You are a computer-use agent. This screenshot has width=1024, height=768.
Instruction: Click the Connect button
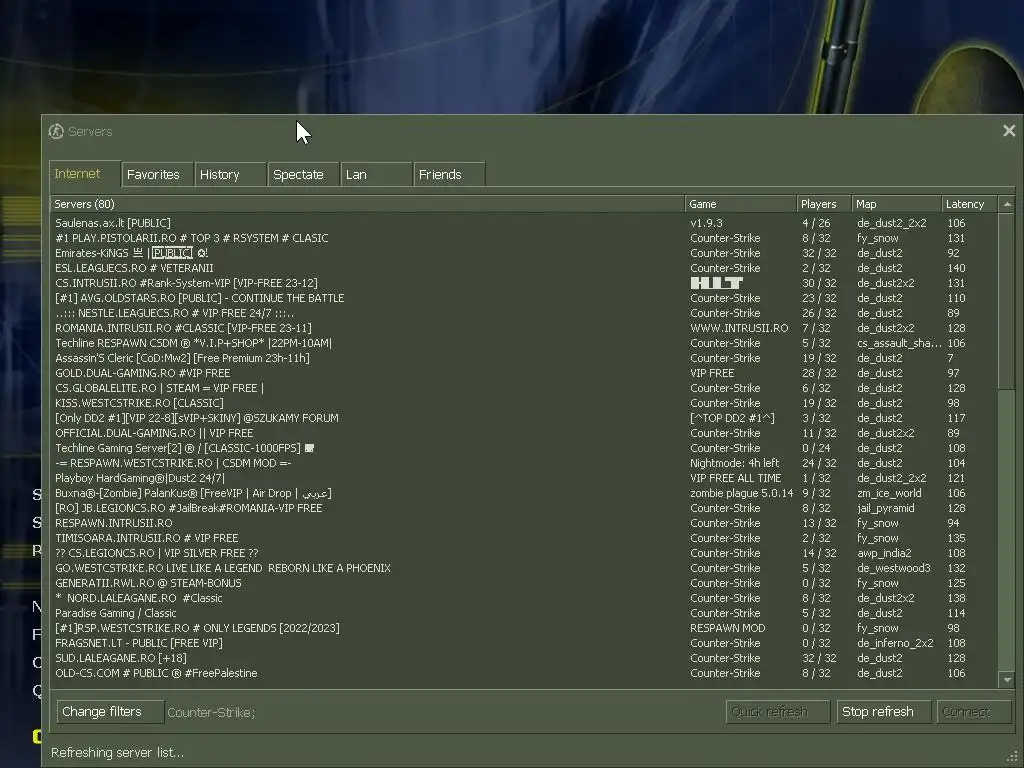pos(974,712)
